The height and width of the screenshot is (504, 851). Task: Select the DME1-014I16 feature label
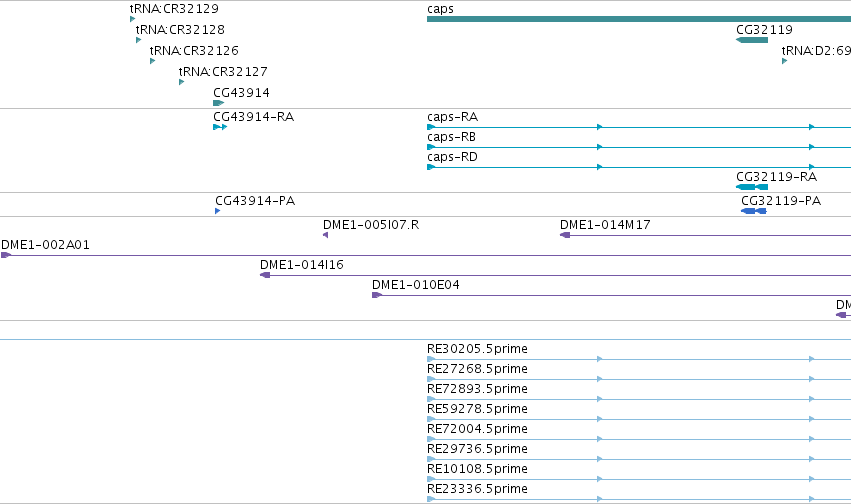coord(302,265)
